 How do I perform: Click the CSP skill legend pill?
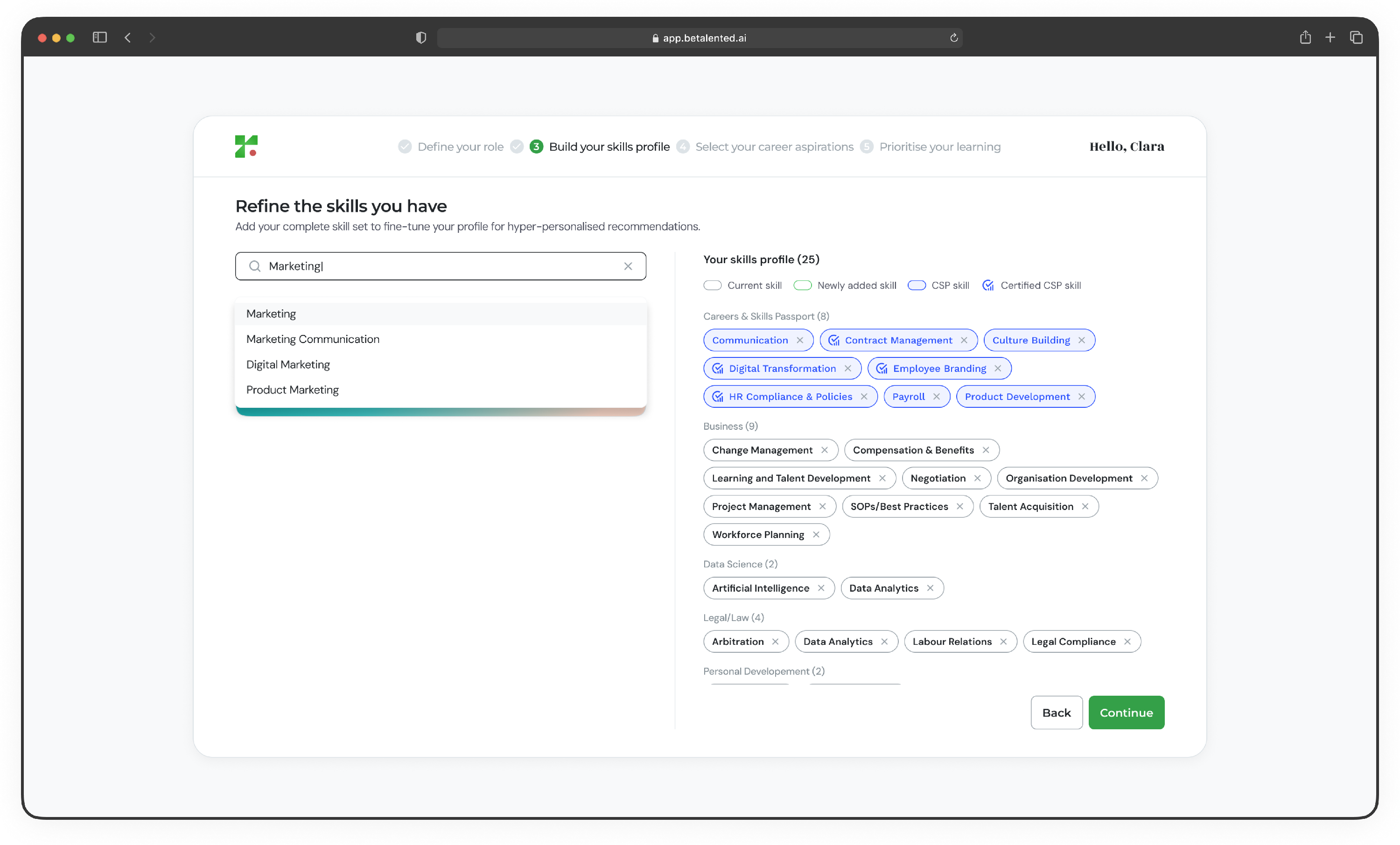pyautogui.click(x=916, y=285)
